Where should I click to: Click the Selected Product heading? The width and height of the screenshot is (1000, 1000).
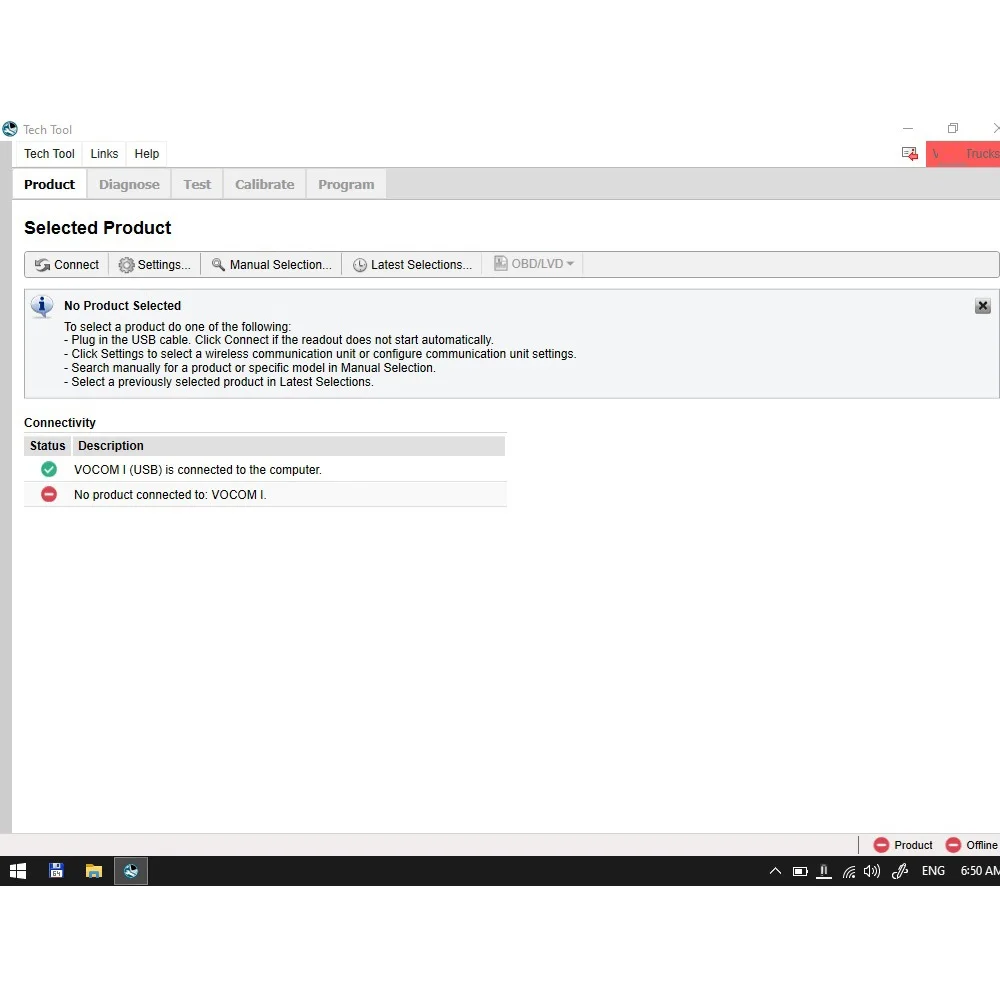98,228
